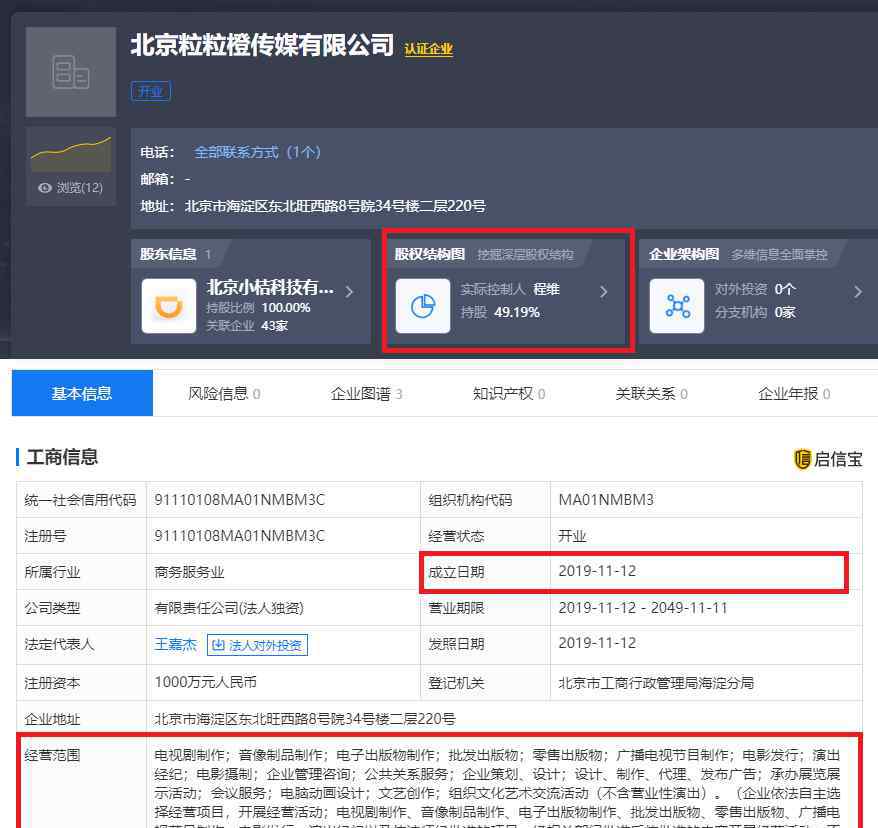Select 注册资本 value 1000万元人民币
Image resolution: width=878 pixels, height=828 pixels.
(x=206, y=682)
